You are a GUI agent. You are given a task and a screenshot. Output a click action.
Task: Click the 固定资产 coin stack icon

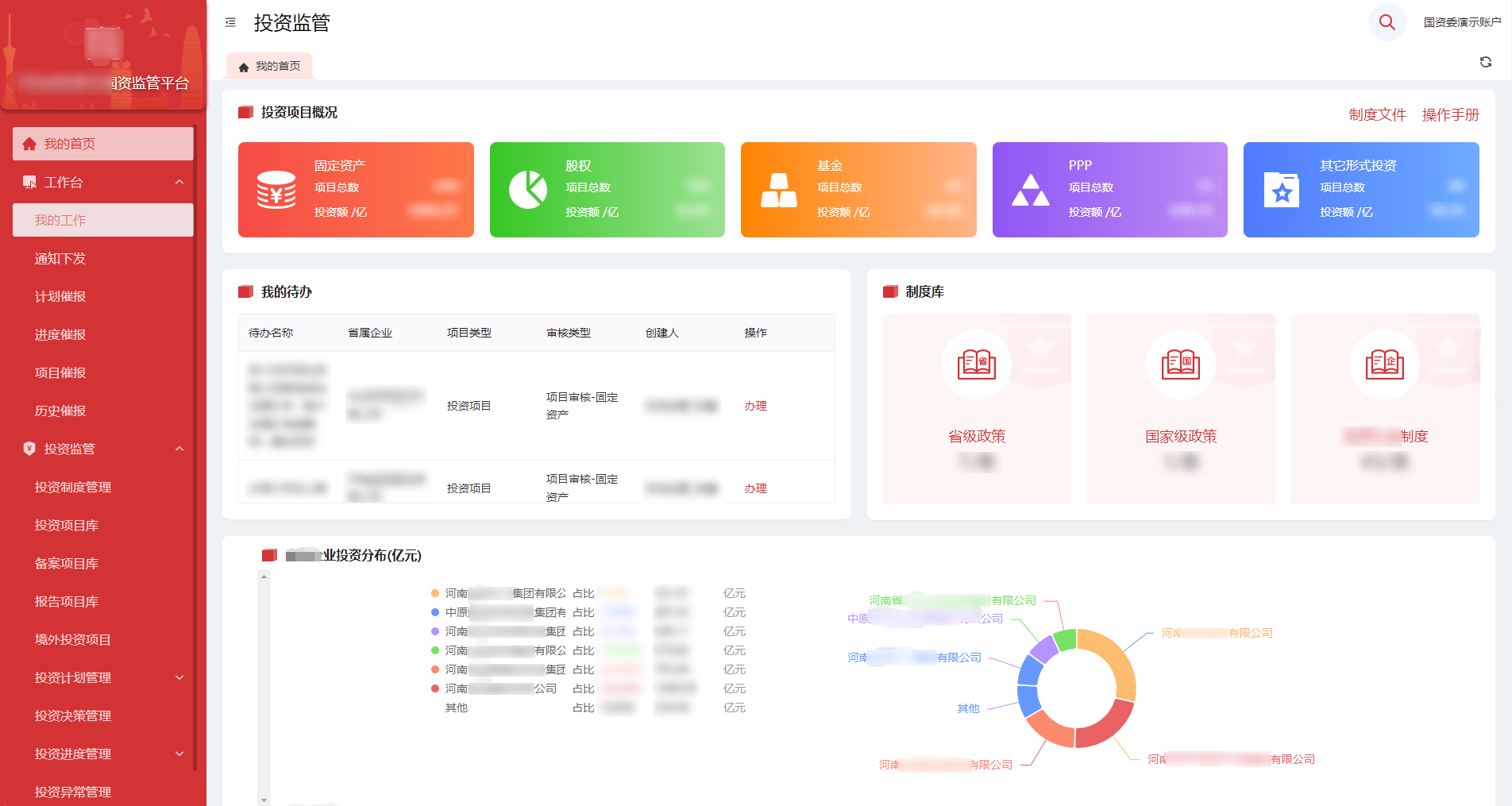(276, 190)
